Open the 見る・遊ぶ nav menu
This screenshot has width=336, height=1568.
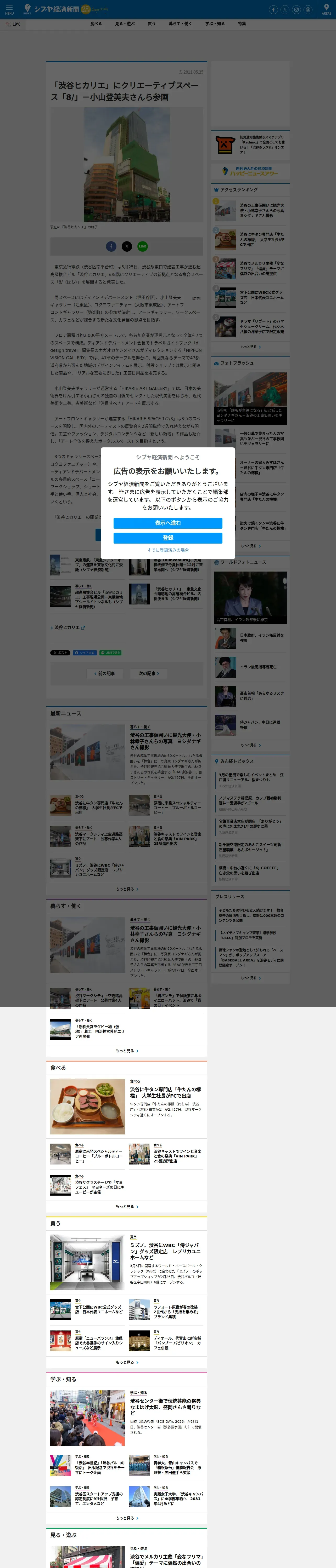(x=125, y=24)
